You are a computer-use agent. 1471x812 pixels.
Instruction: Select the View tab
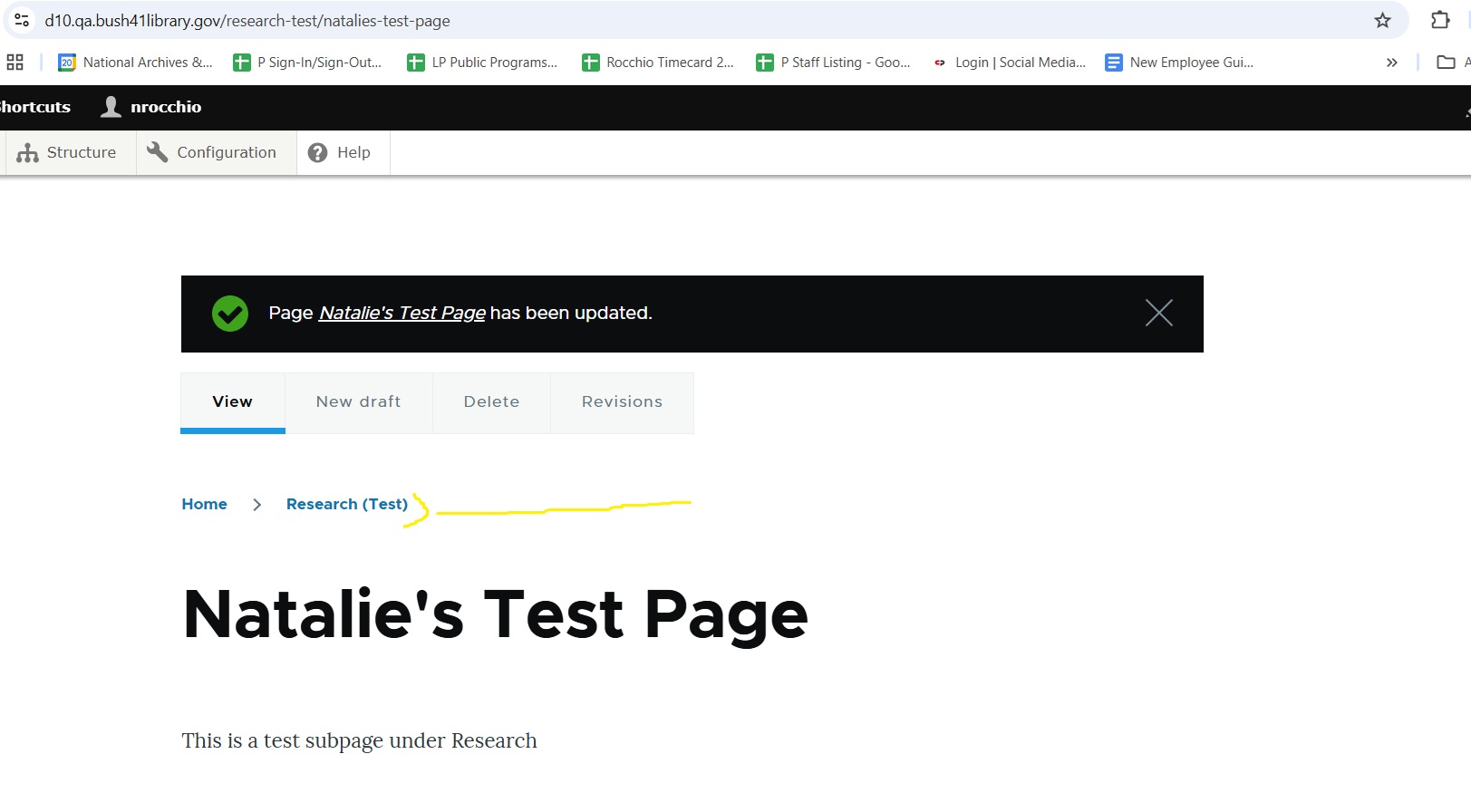(233, 402)
